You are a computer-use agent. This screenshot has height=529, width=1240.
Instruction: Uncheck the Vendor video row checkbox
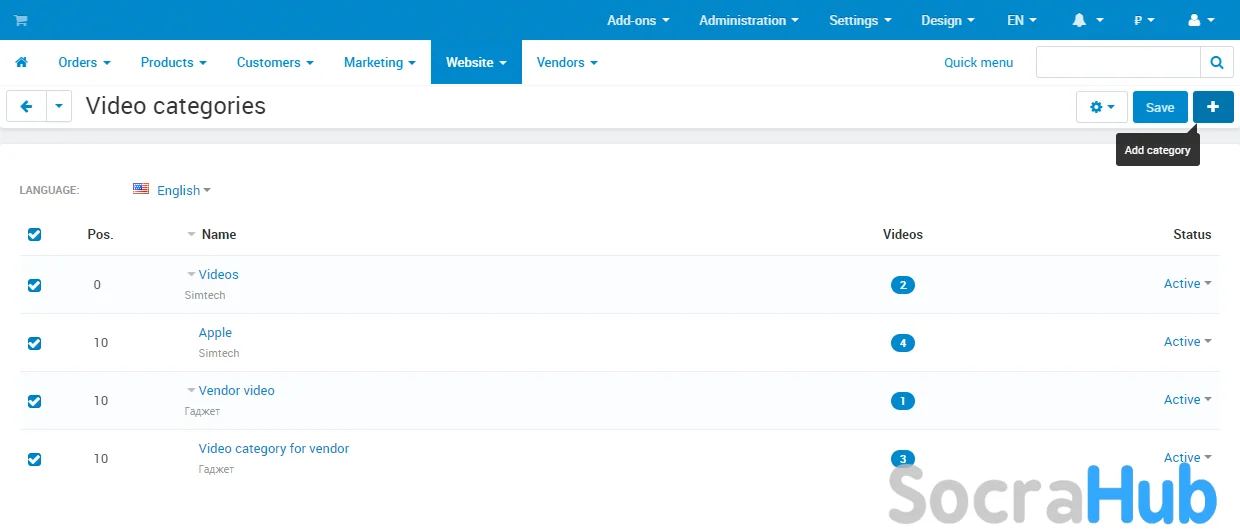point(35,401)
